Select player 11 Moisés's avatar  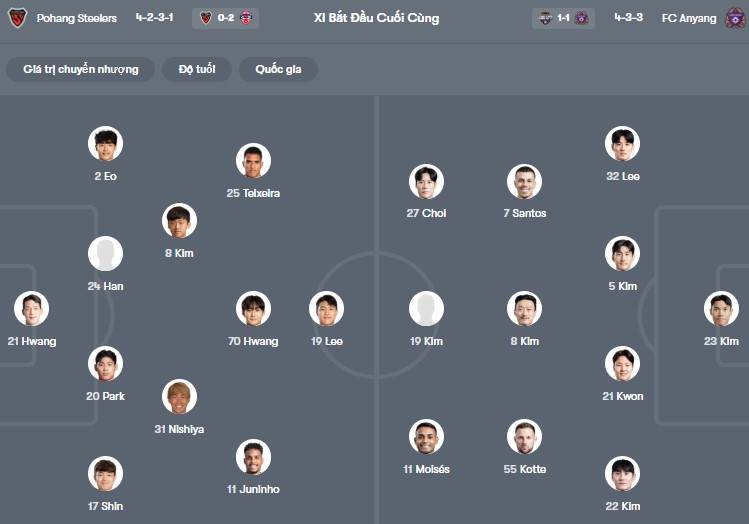point(426,437)
